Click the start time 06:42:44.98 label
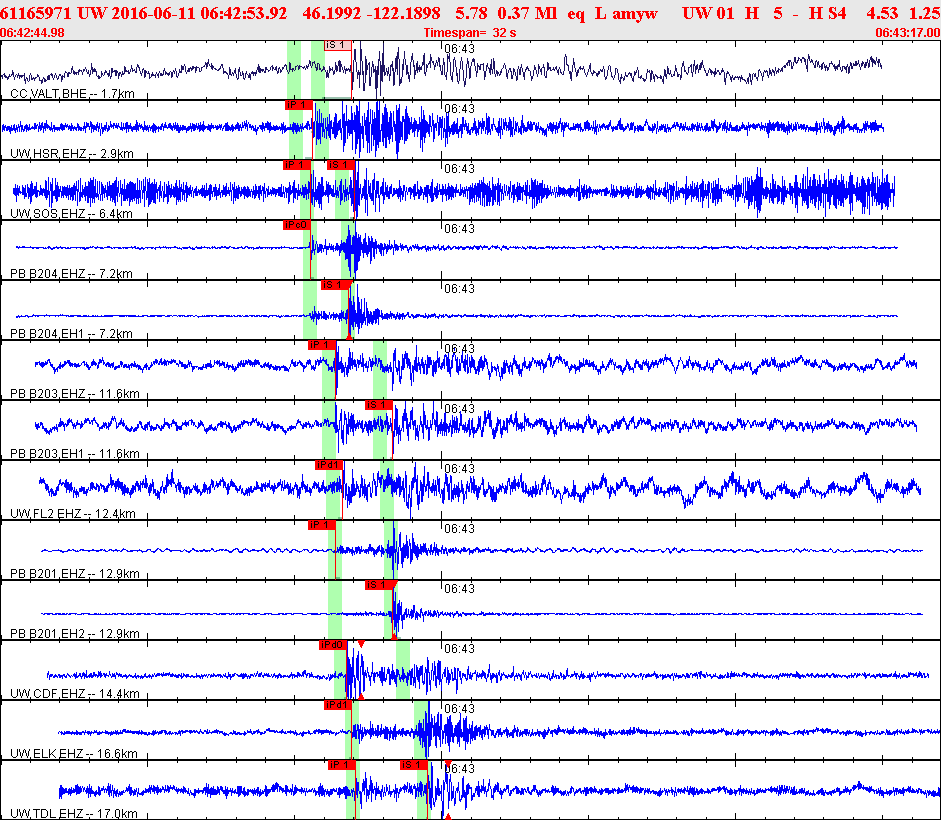This screenshot has height=820, width=941. (x=32, y=32)
